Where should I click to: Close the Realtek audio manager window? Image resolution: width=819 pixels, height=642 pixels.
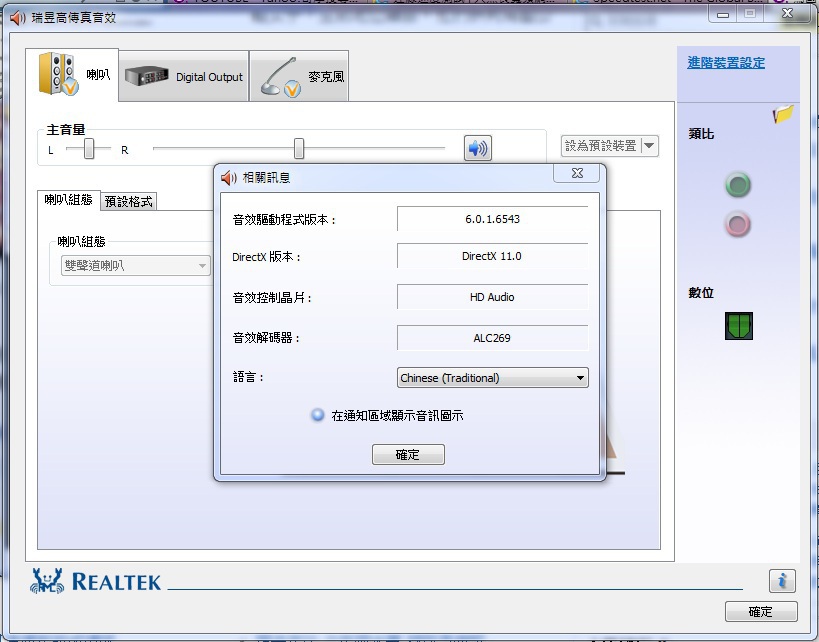pyautogui.click(x=787, y=14)
